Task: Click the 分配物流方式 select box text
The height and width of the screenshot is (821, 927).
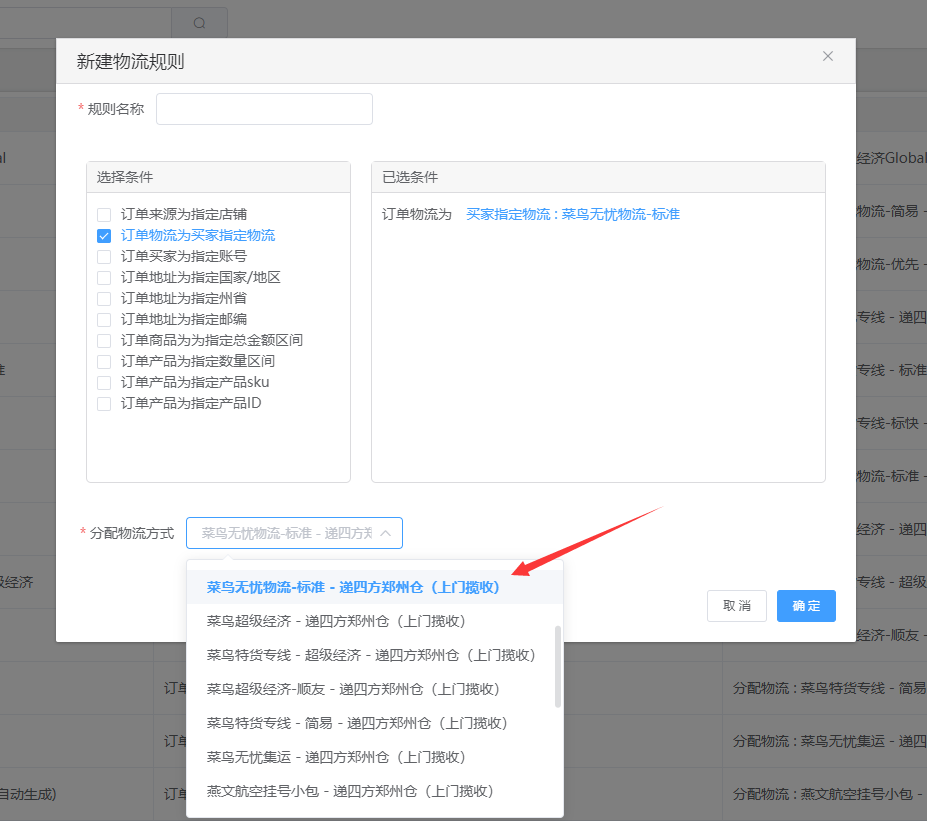Action: tap(287, 533)
